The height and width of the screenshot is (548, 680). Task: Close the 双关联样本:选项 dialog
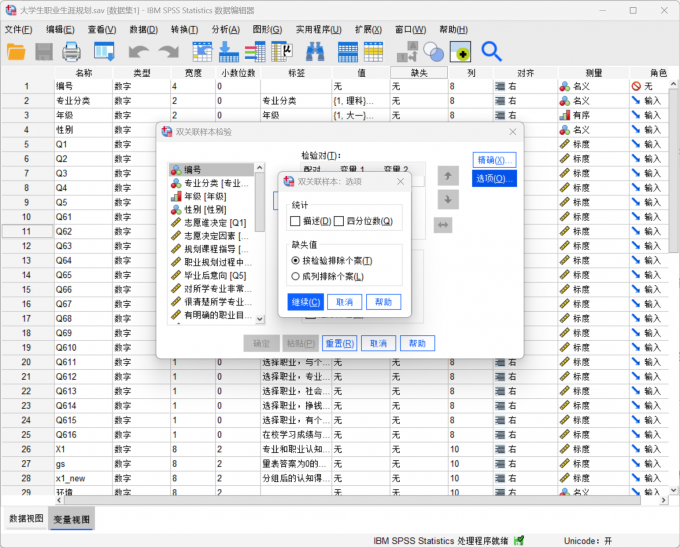coord(400,182)
